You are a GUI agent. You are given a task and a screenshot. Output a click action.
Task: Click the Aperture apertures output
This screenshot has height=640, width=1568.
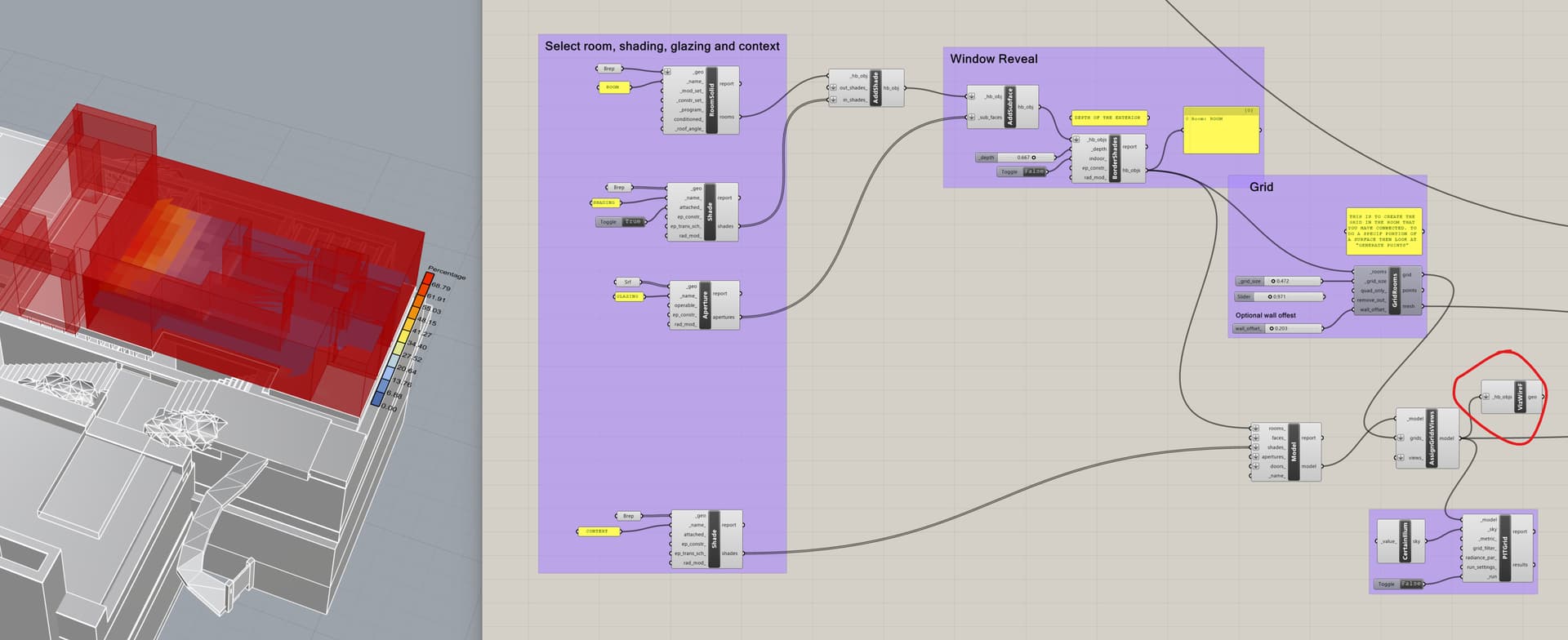tap(724, 317)
